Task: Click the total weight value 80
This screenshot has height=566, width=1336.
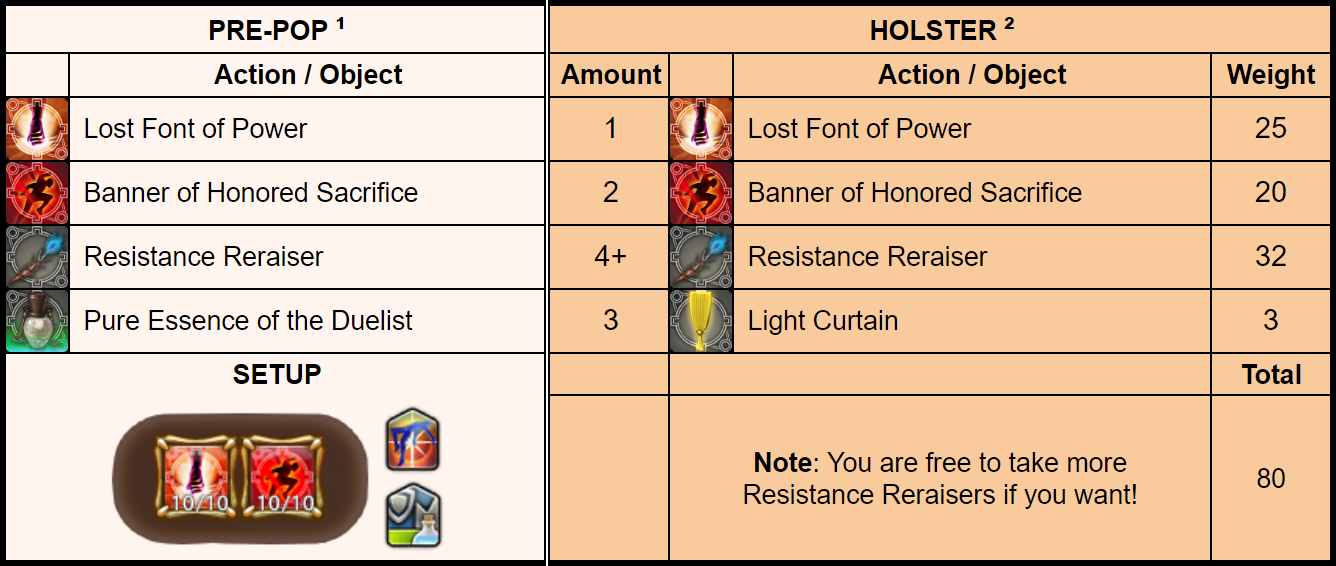Action: [x=1271, y=478]
